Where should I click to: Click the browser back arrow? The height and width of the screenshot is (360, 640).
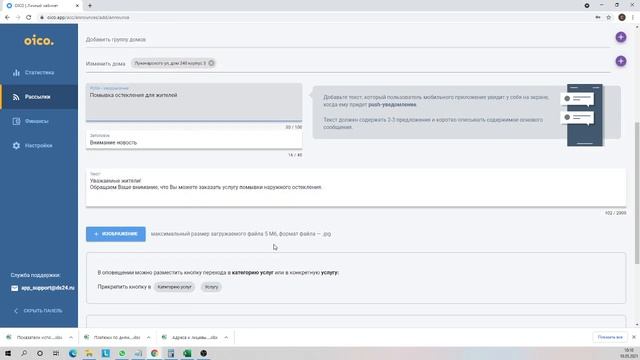coord(7,18)
